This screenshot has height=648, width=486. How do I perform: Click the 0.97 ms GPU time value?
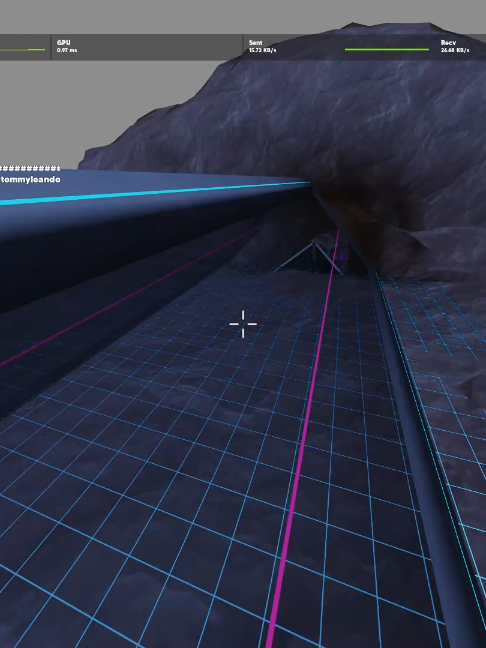coord(67,50)
